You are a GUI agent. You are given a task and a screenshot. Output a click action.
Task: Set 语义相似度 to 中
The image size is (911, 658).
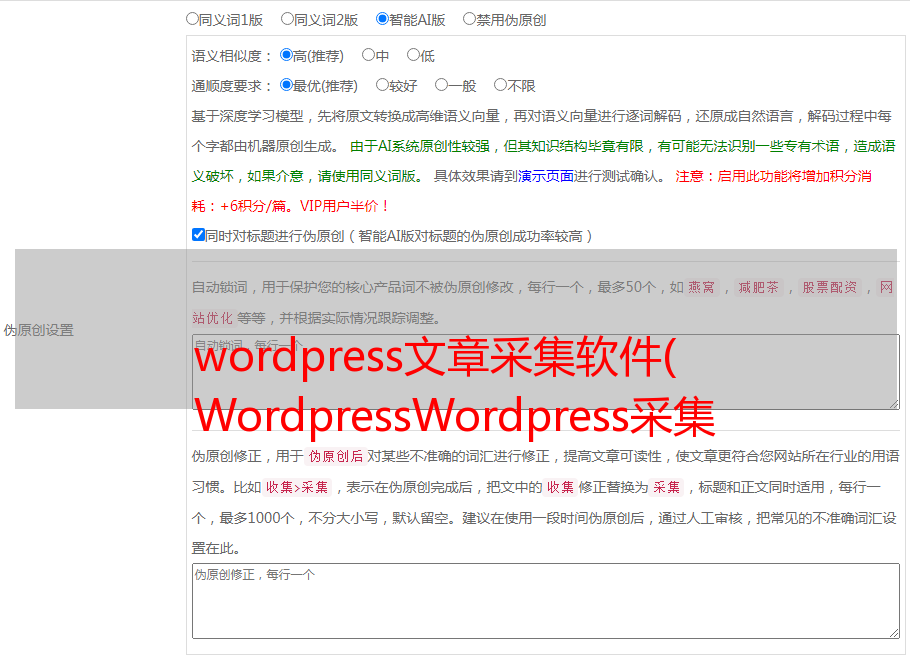(368, 55)
